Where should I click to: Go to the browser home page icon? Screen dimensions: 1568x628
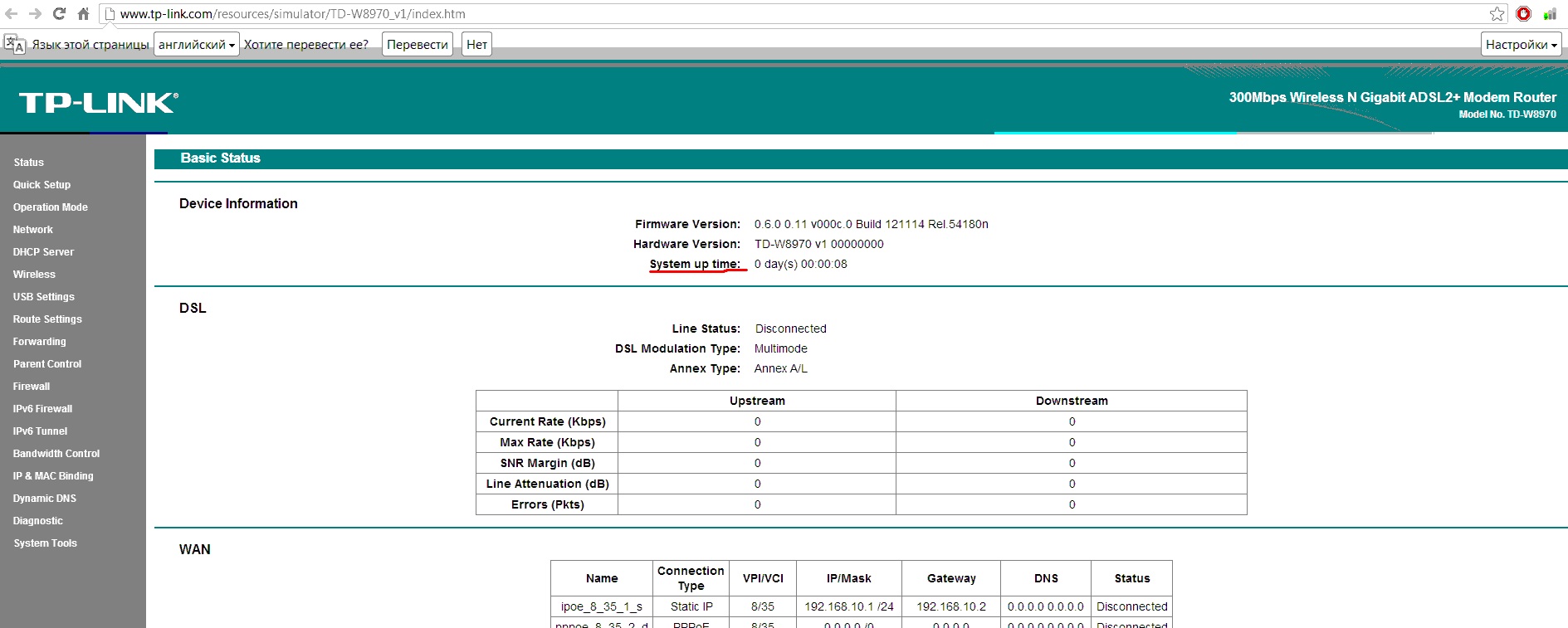(83, 13)
